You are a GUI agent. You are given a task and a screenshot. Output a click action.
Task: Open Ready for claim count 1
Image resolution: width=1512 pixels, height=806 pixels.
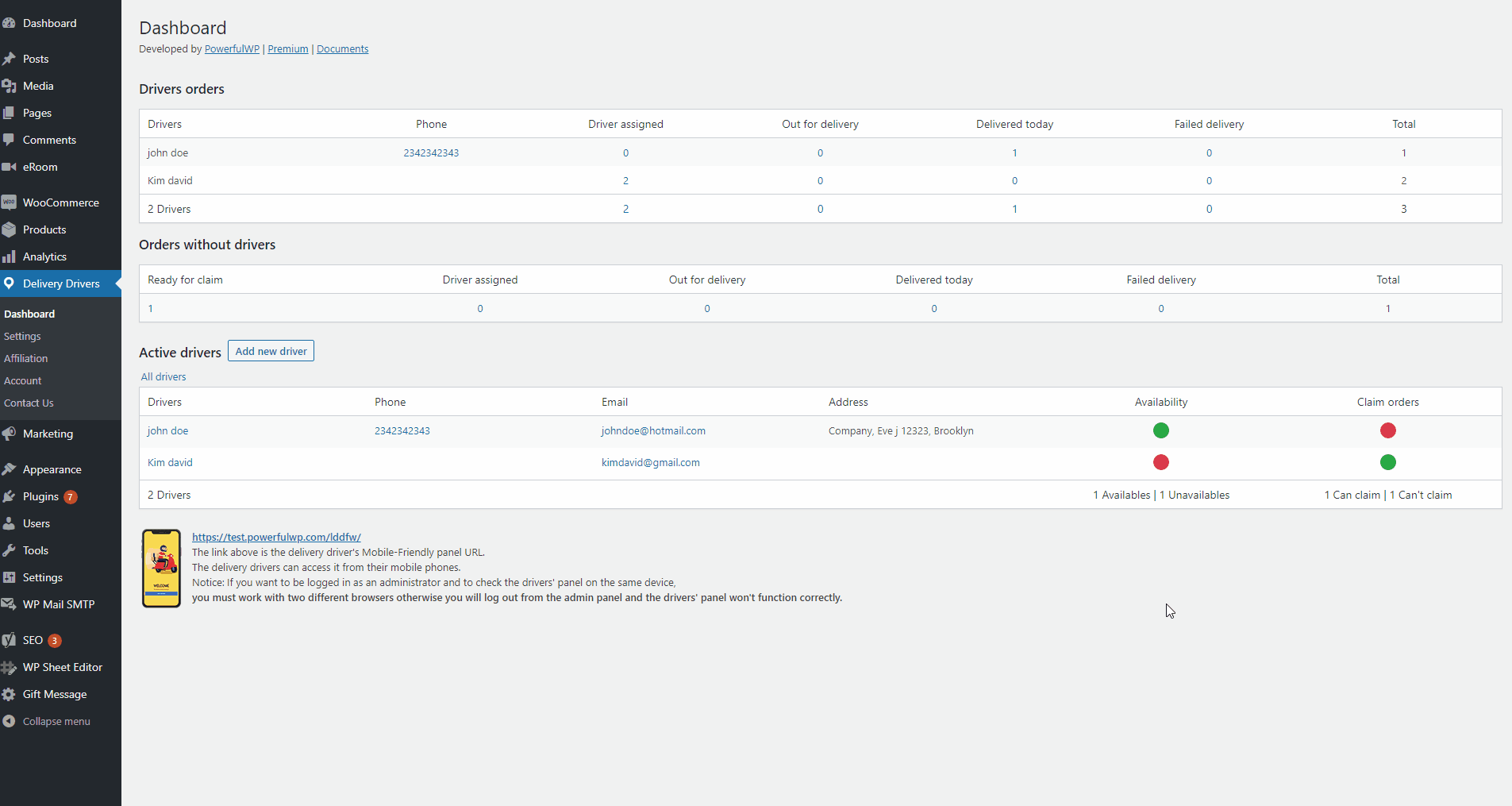coord(150,308)
